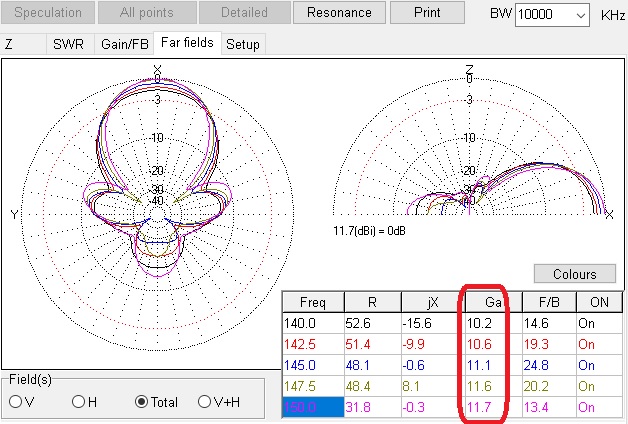Select the 140.0 frequency row

(312, 323)
